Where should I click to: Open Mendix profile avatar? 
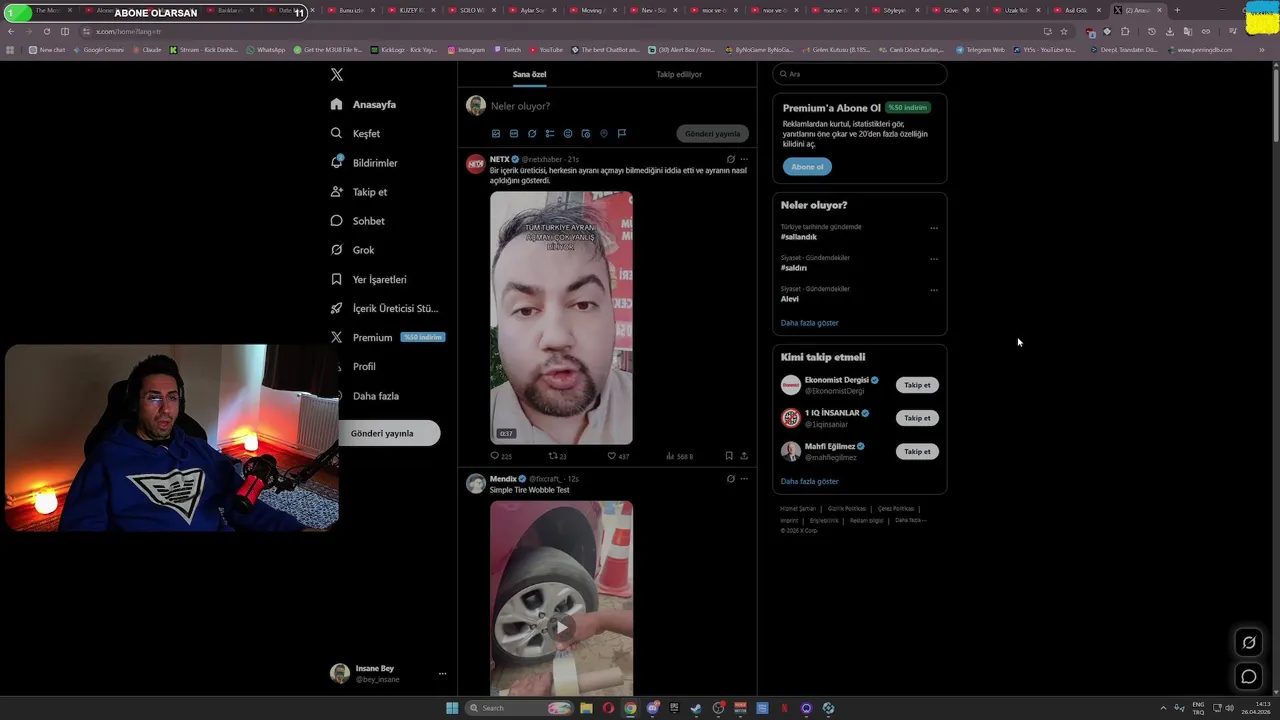(476, 484)
